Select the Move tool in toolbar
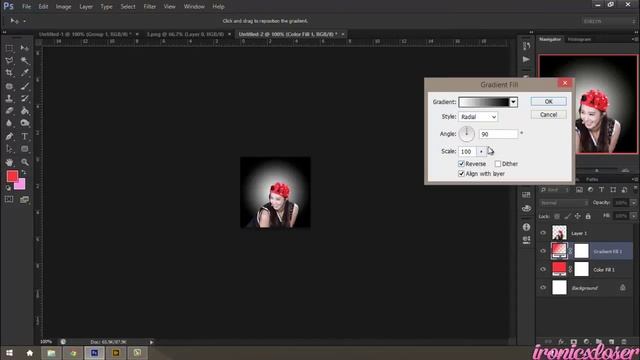Viewport: 640px width, 360px height. pyautogui.click(x=24, y=48)
